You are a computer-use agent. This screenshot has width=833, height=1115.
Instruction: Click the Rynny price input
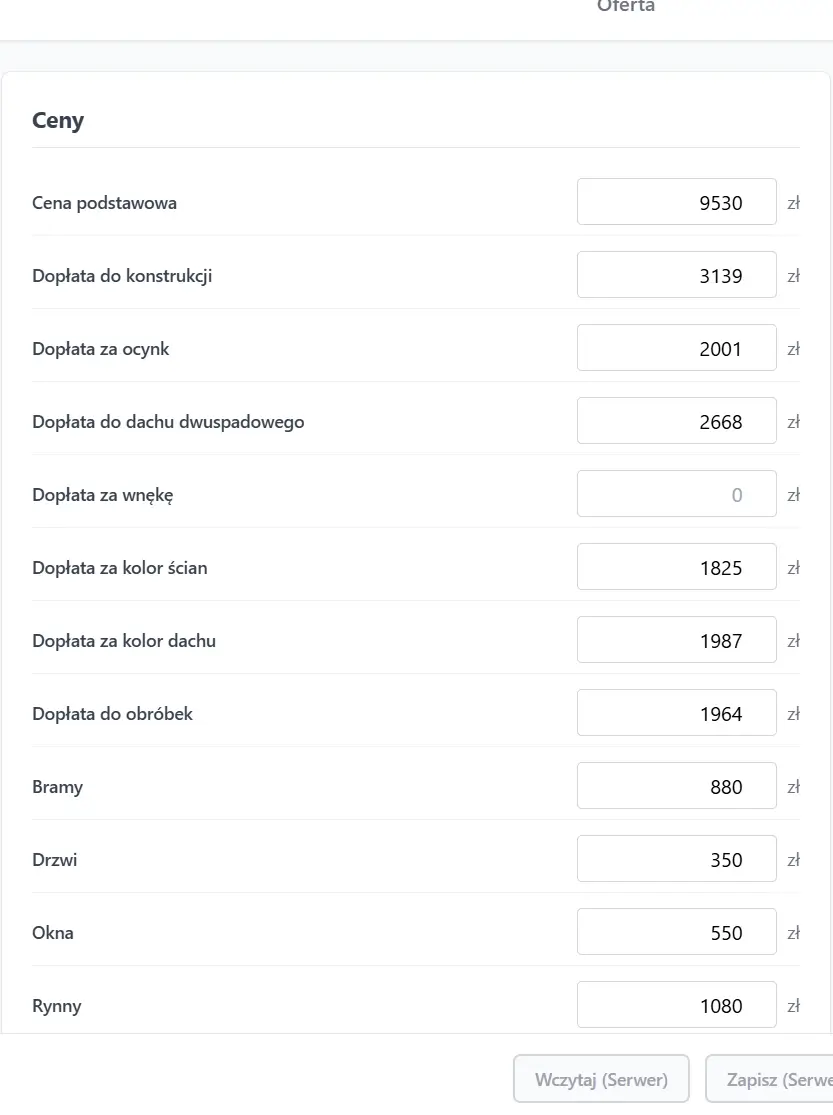click(x=677, y=1005)
